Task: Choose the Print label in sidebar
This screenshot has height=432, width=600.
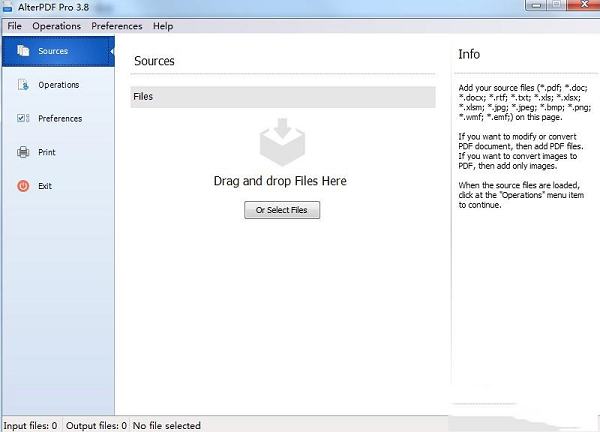Action: (47, 152)
